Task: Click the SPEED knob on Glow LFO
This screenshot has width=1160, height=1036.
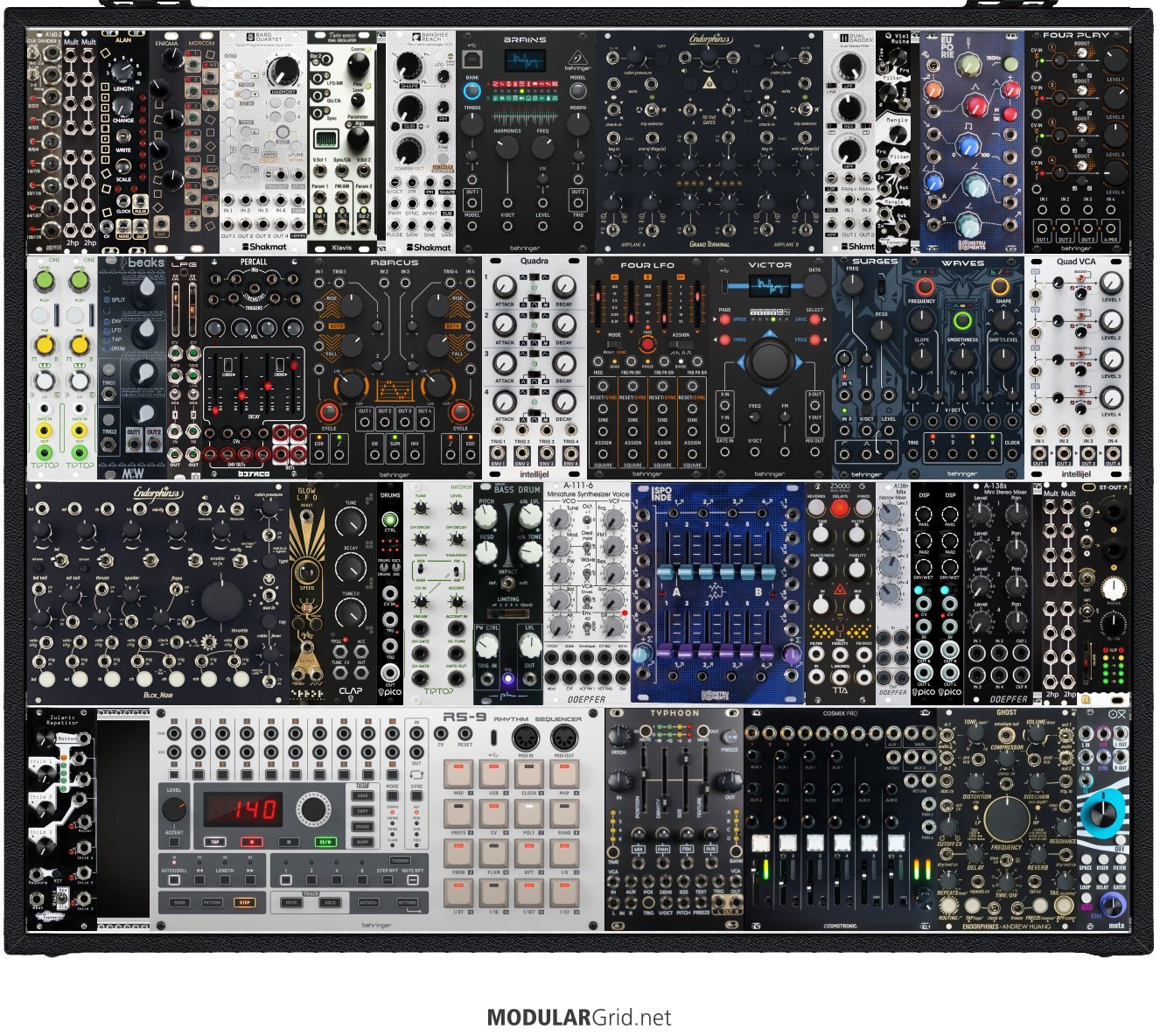Action: coord(306,572)
